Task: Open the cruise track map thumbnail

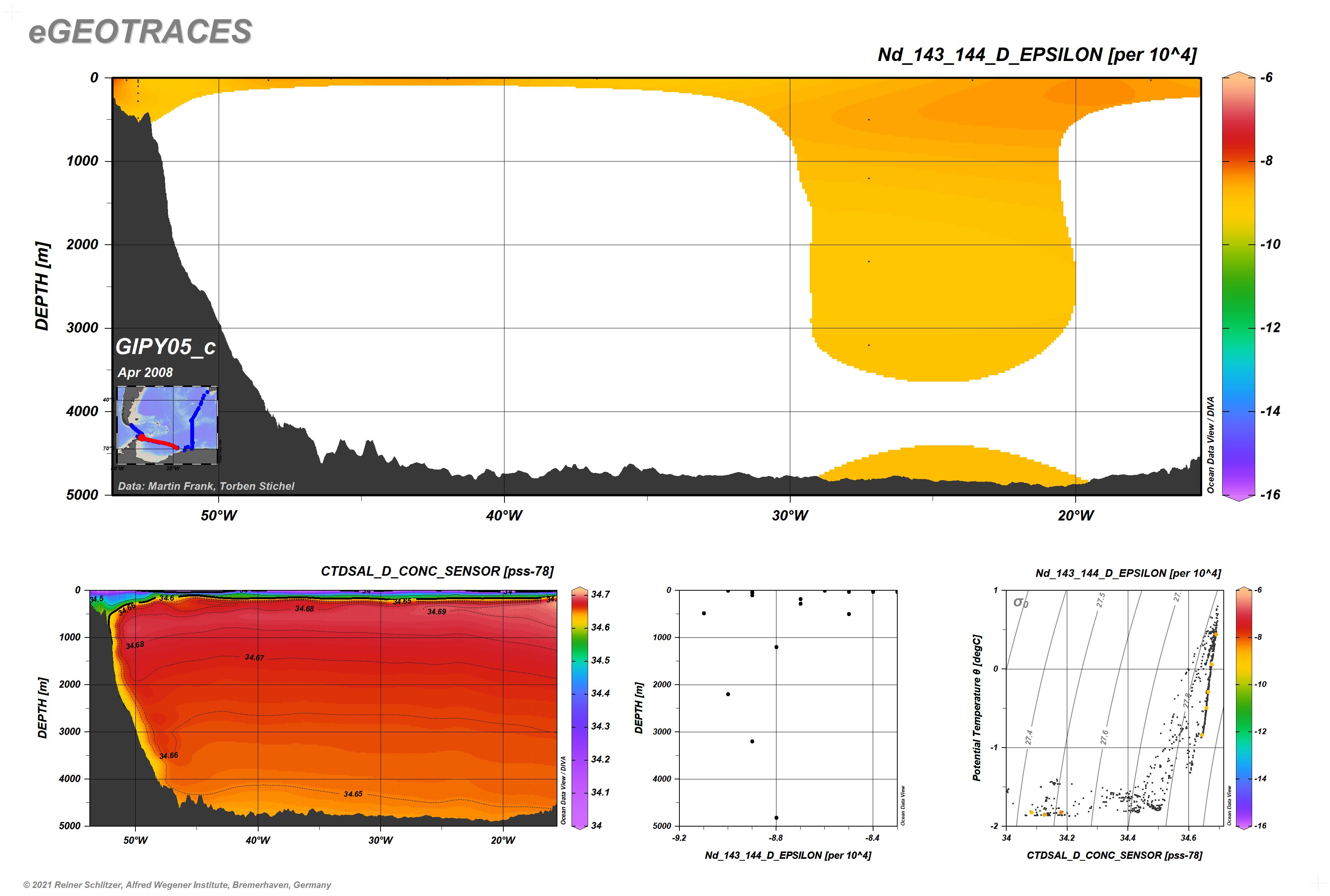Action: pyautogui.click(x=167, y=425)
